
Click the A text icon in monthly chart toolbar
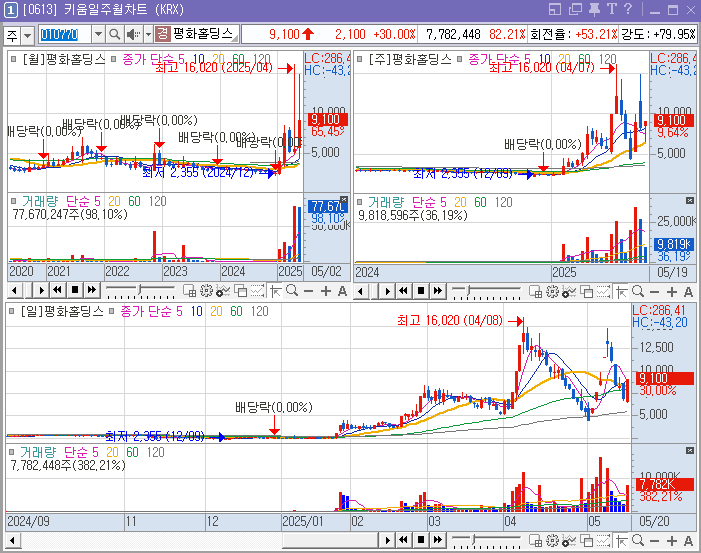[342, 291]
